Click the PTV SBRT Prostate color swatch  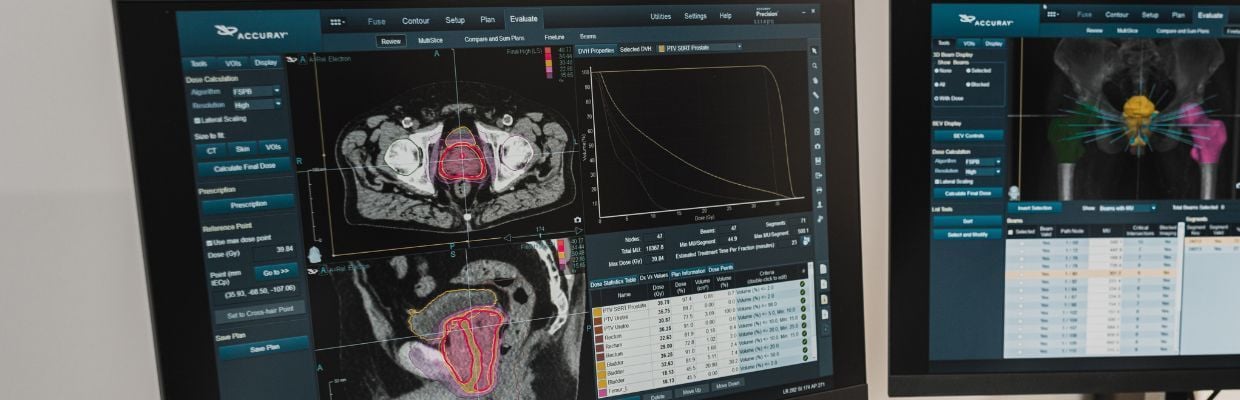click(597, 311)
